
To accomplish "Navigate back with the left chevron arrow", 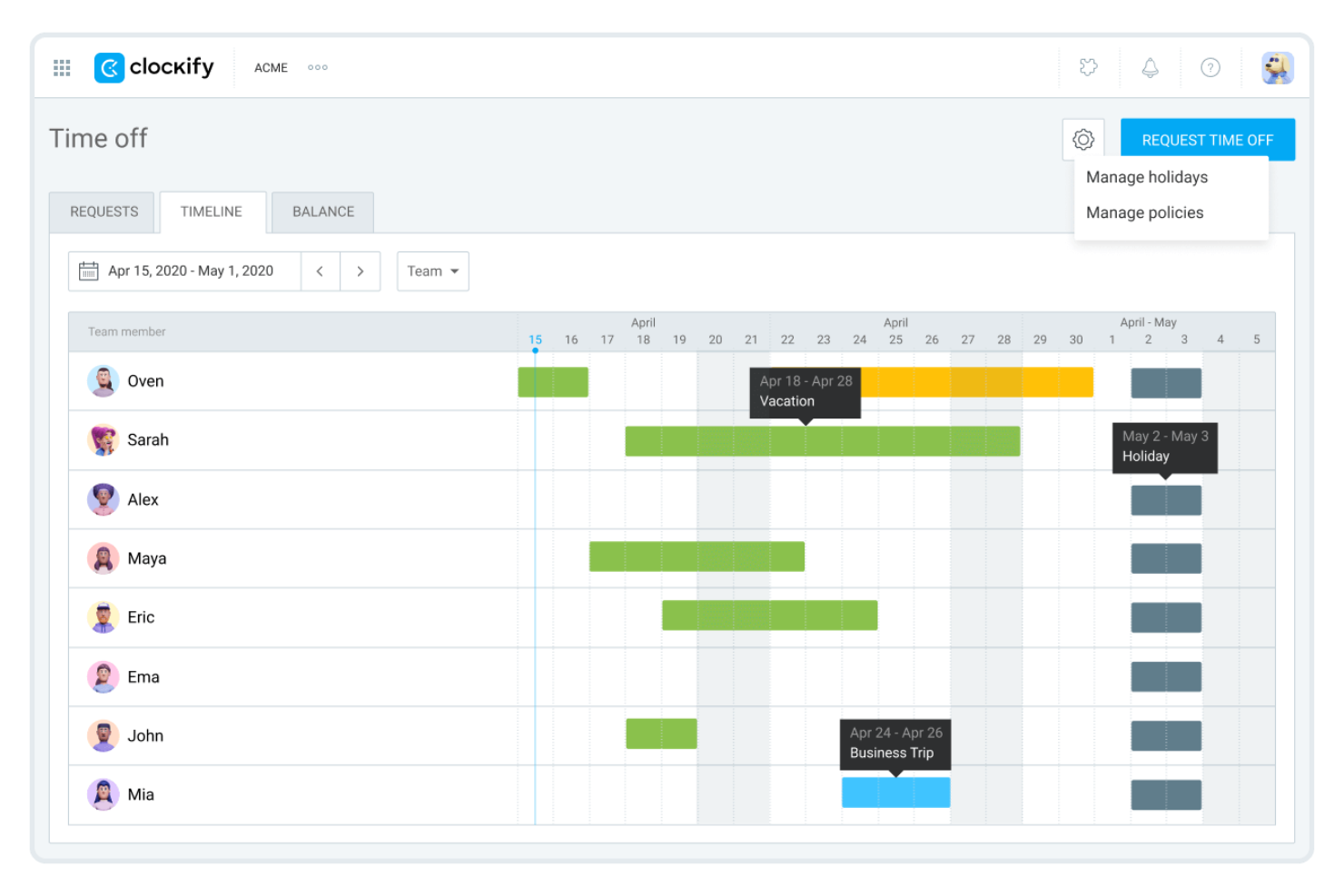I will pos(320,271).
